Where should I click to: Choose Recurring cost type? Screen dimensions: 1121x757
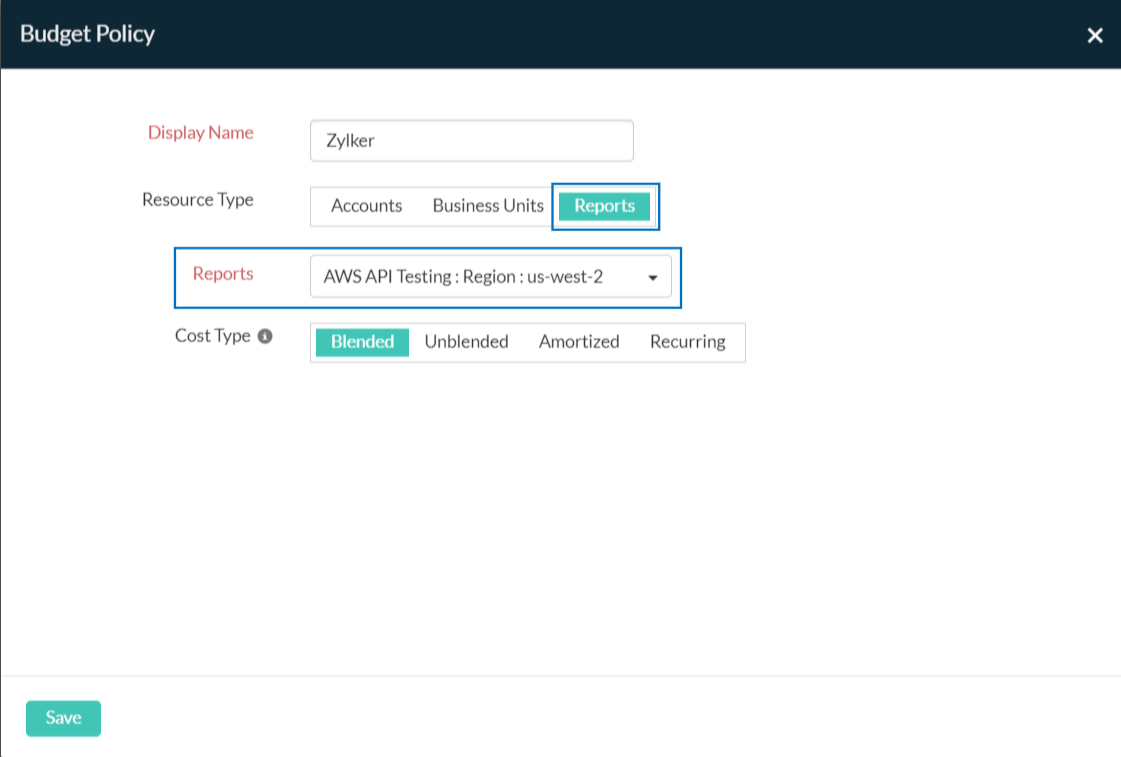[687, 342]
